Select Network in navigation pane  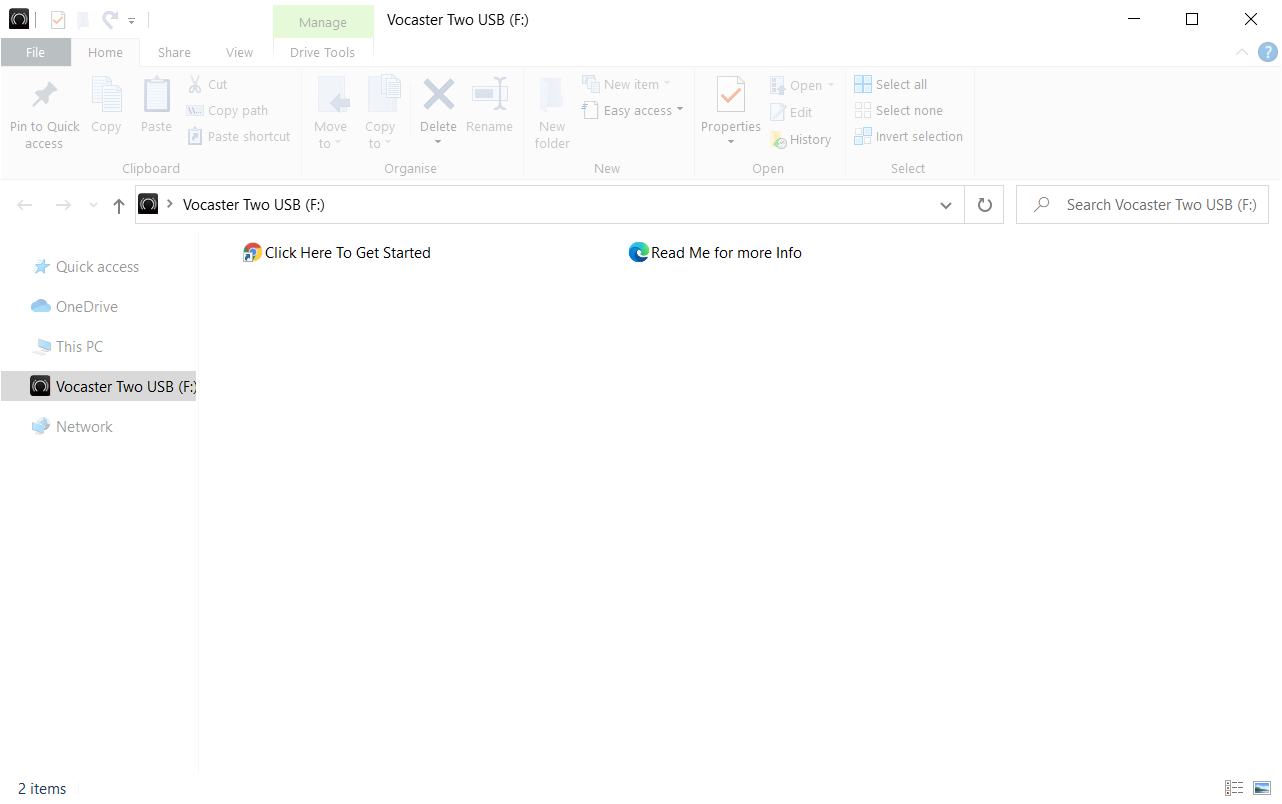[84, 427]
